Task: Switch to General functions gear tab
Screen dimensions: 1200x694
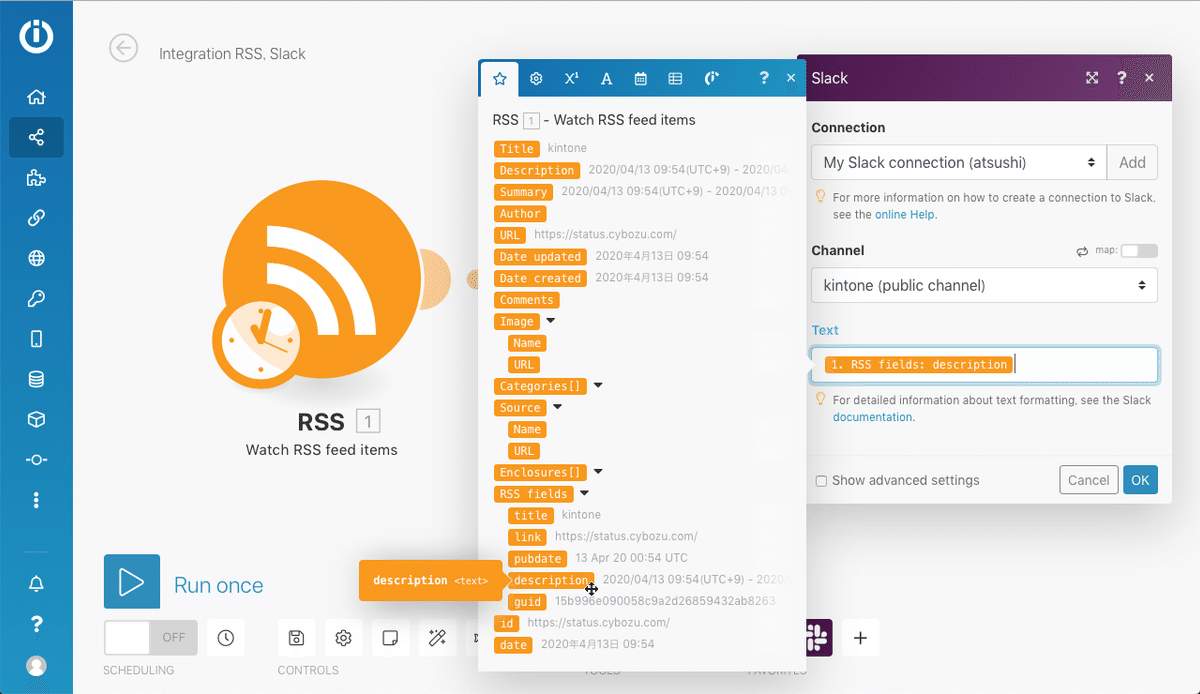Action: [536, 78]
